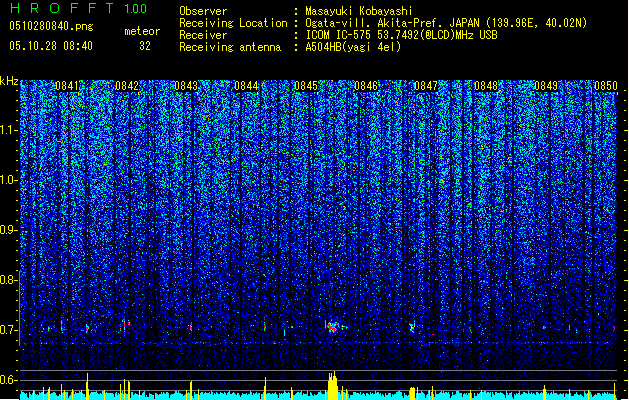Click the 'Receiving Location' field label
The width and height of the screenshot is (629, 400).
(233, 23)
